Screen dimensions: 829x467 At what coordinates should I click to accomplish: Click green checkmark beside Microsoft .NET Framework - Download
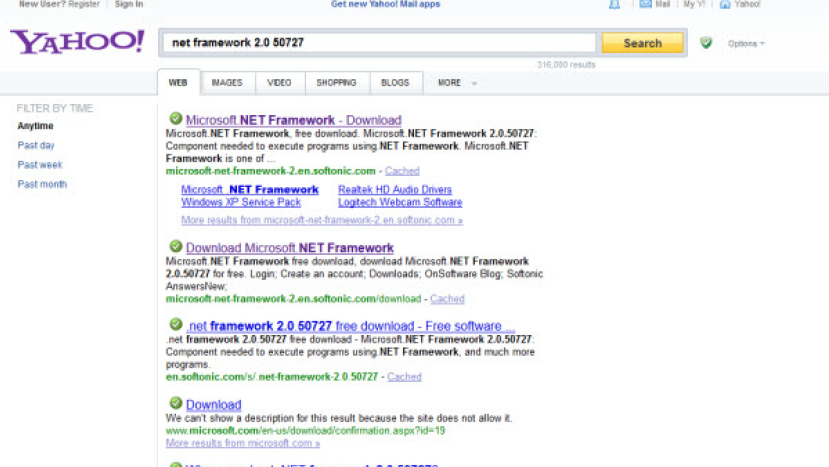pos(175,119)
